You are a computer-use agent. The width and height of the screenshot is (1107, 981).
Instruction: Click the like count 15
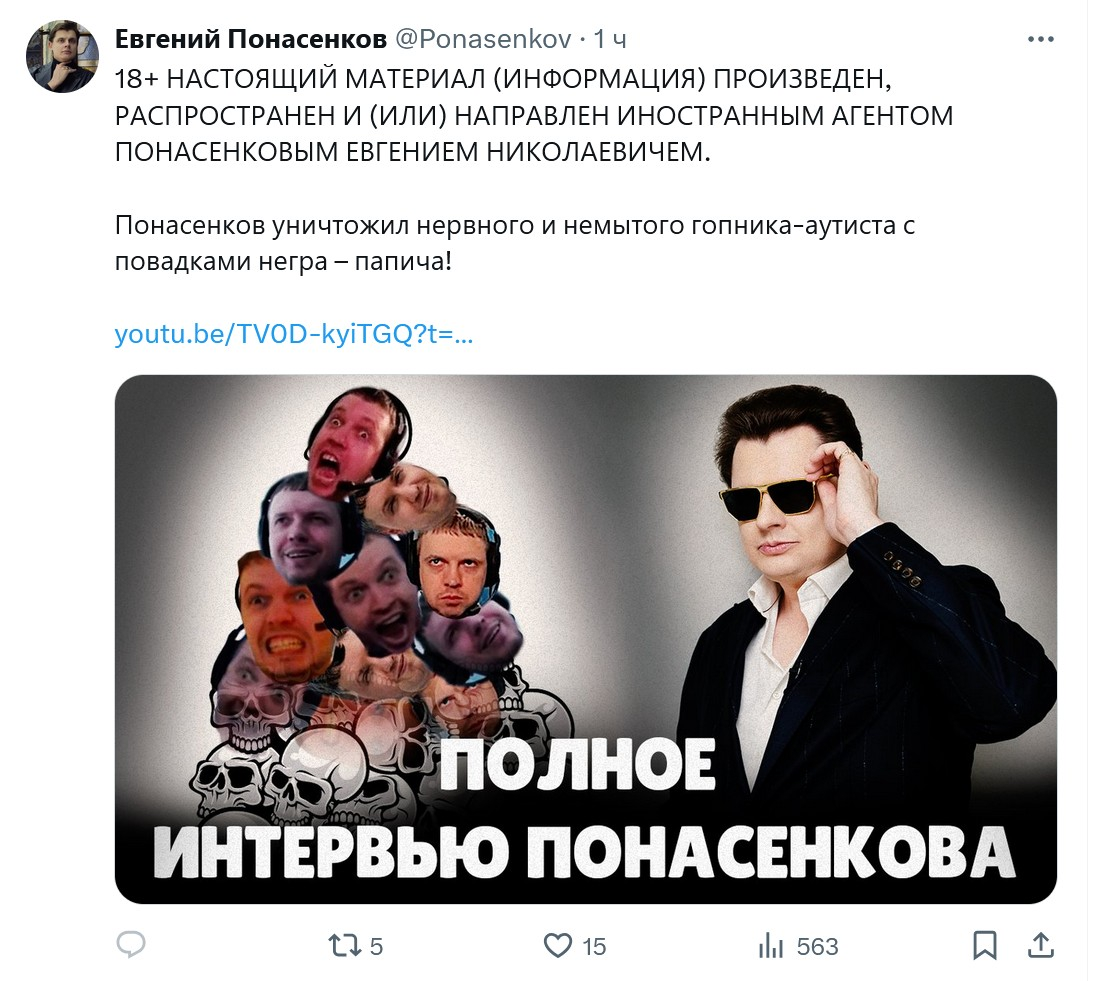pyautogui.click(x=594, y=946)
